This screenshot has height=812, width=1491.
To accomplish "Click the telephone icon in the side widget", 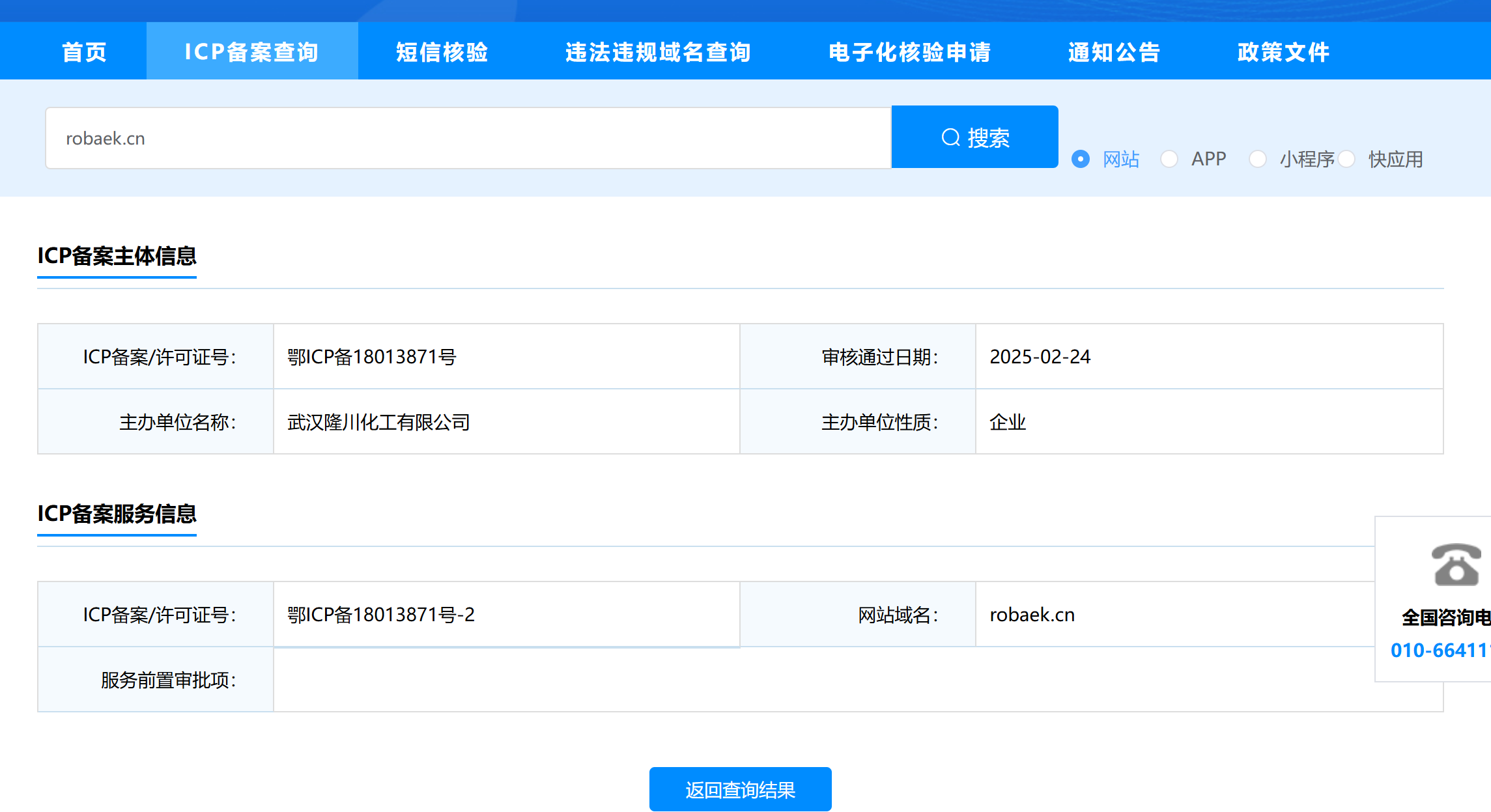I will click(x=1456, y=565).
